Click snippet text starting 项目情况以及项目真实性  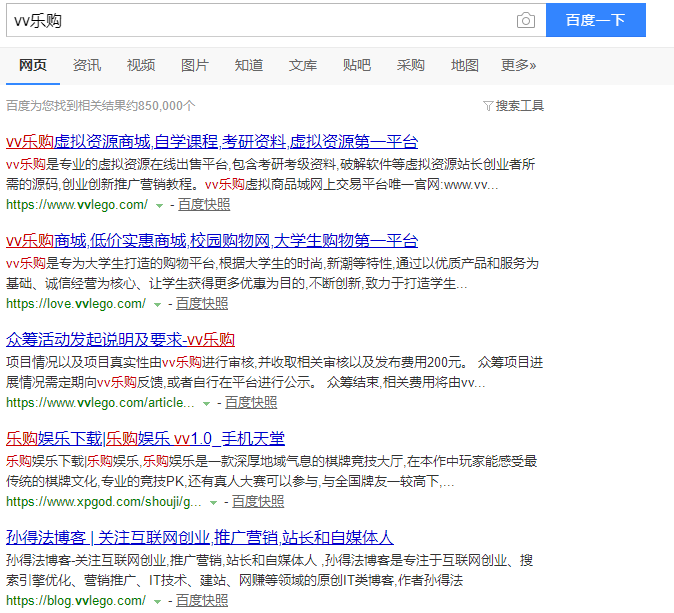(275, 372)
